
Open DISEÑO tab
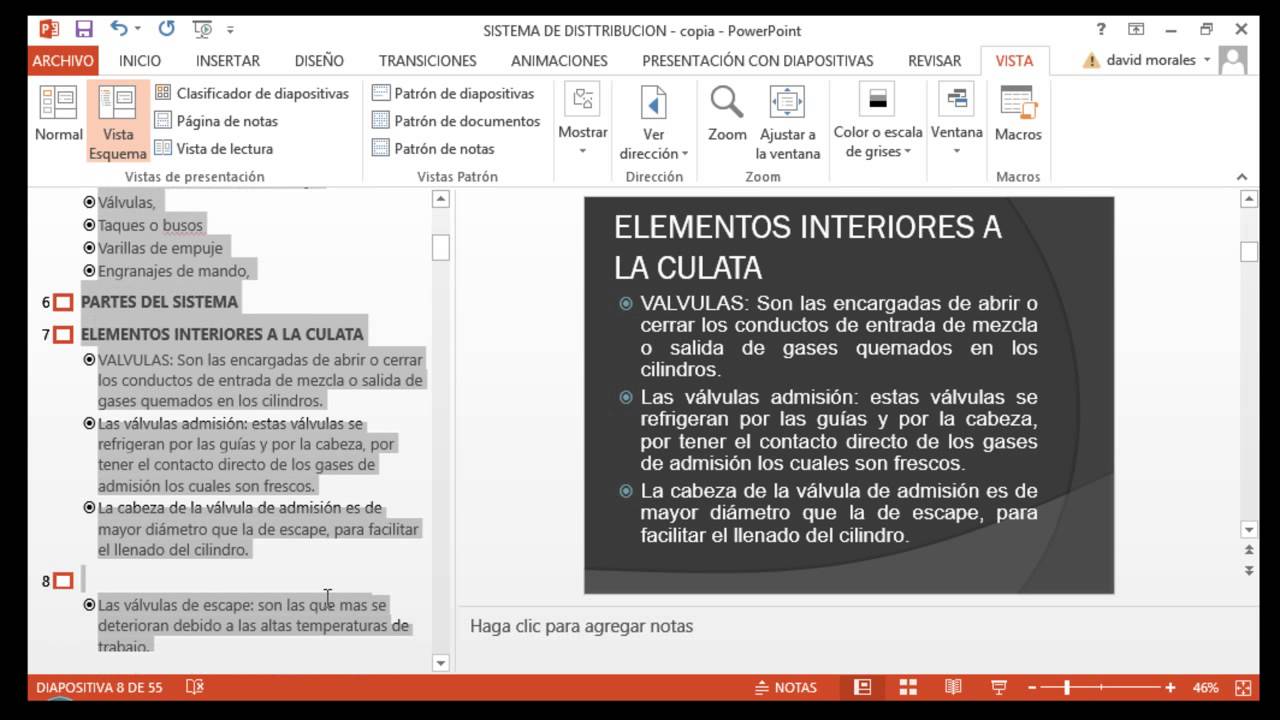click(319, 60)
